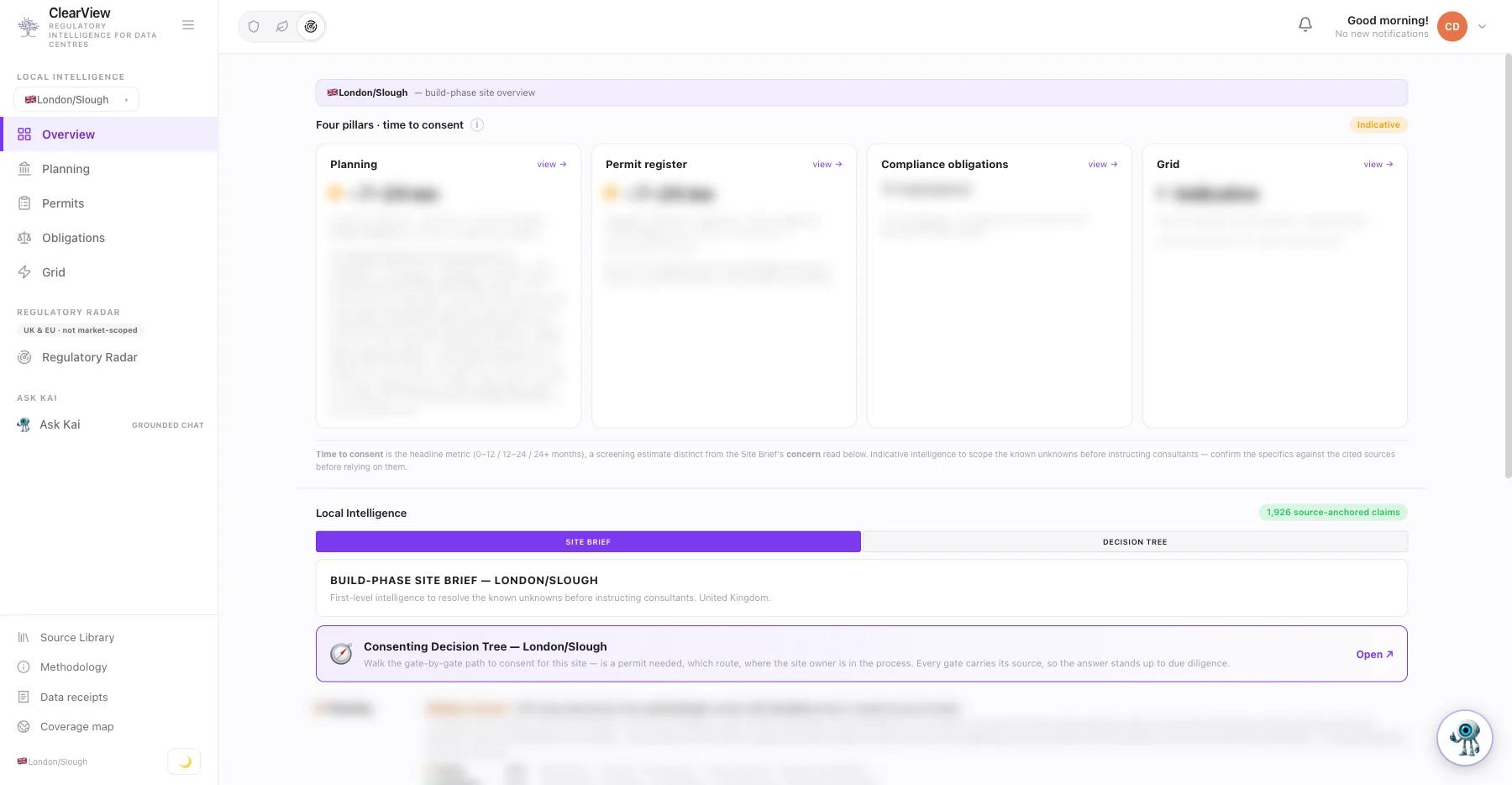1512x785 pixels.
Task: Click the Permits clipboard icon
Action: (24, 203)
